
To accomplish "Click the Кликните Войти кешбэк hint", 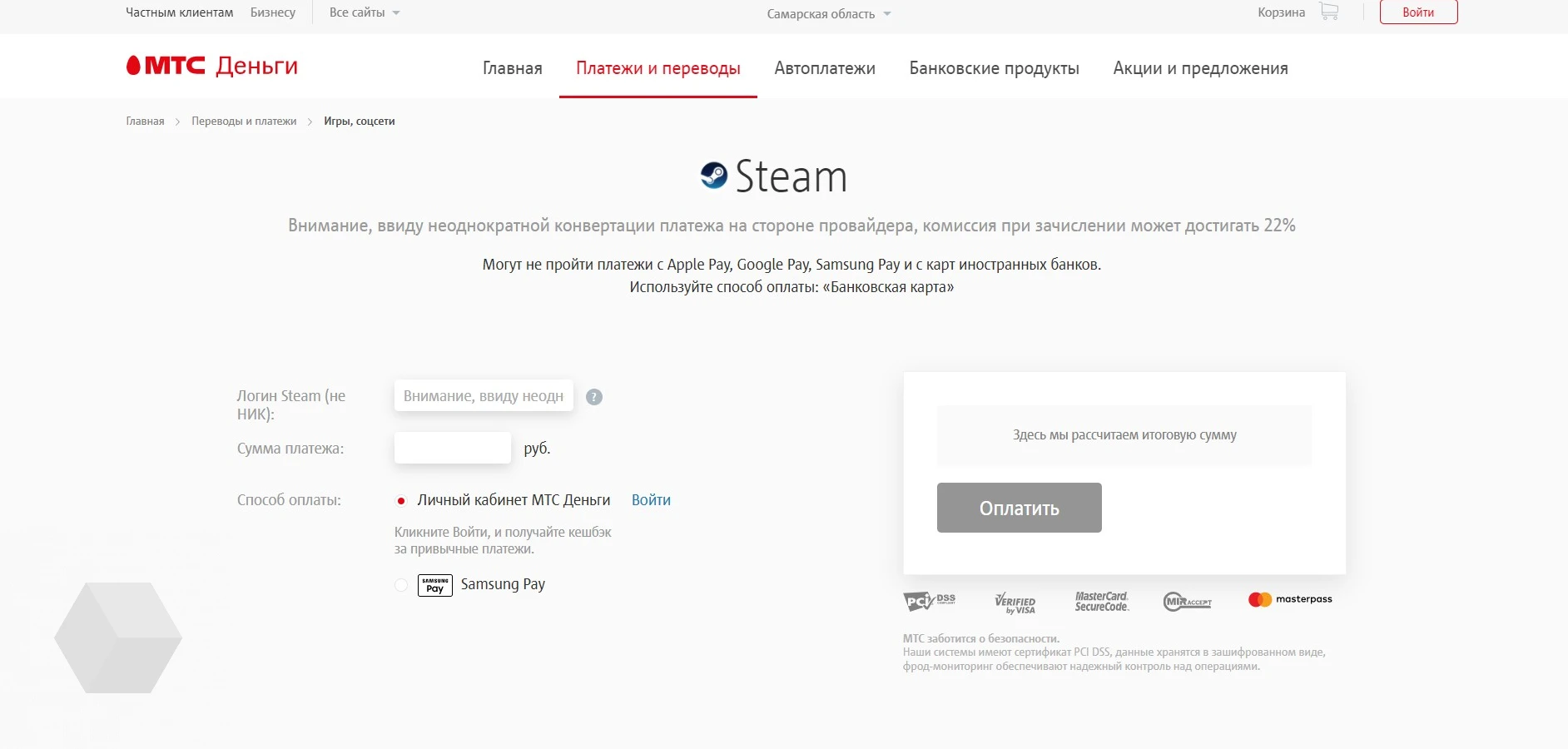I will point(503,540).
